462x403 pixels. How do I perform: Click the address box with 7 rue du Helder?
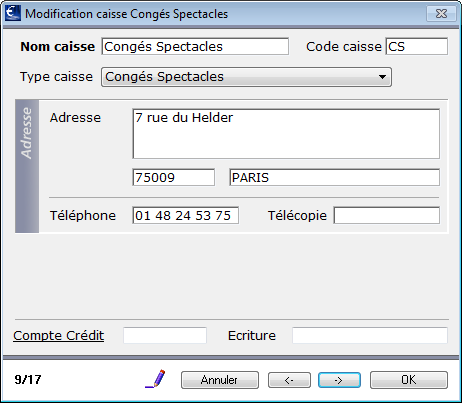(286, 134)
